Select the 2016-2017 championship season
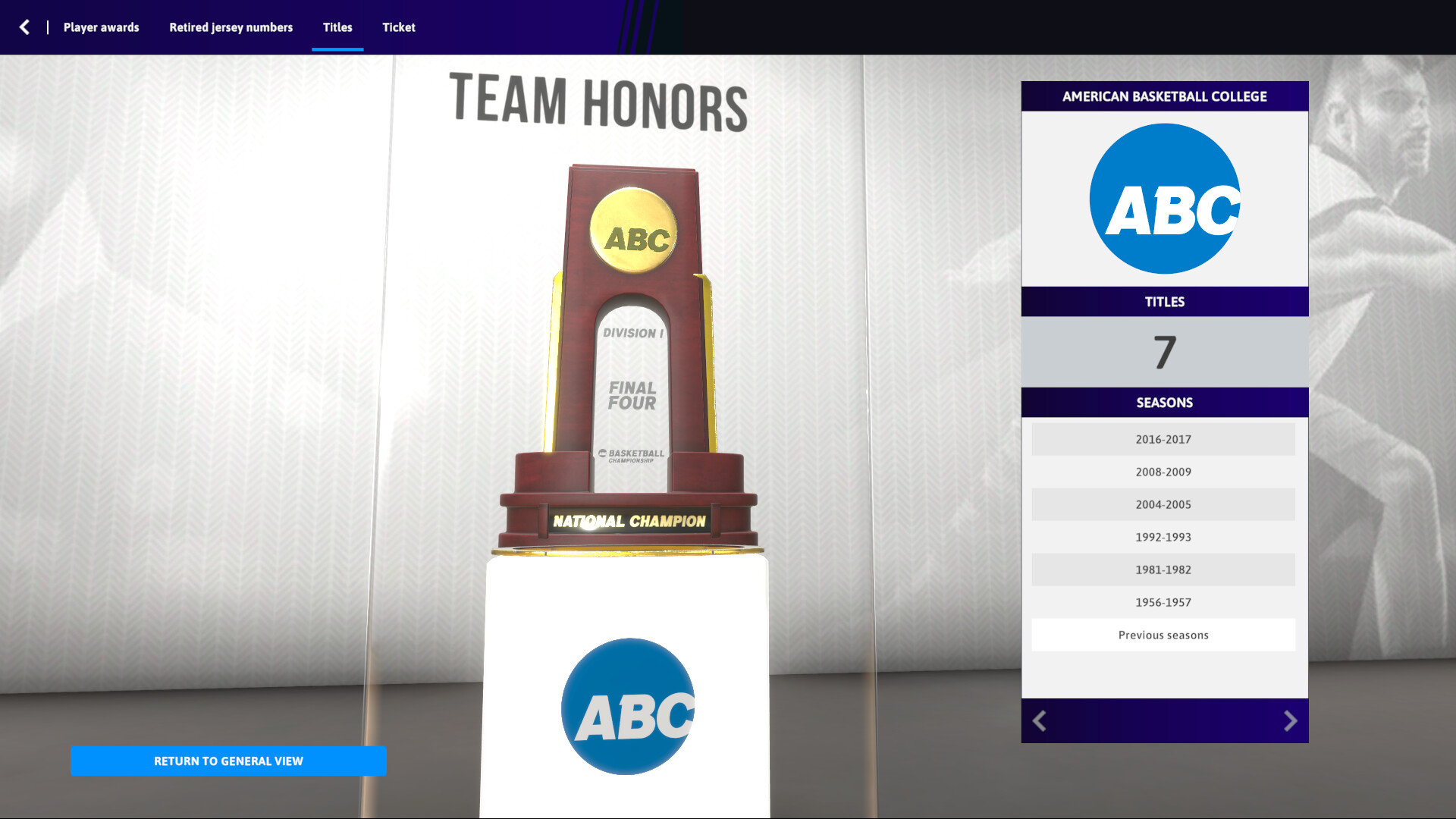The width and height of the screenshot is (1456, 819). tap(1163, 439)
